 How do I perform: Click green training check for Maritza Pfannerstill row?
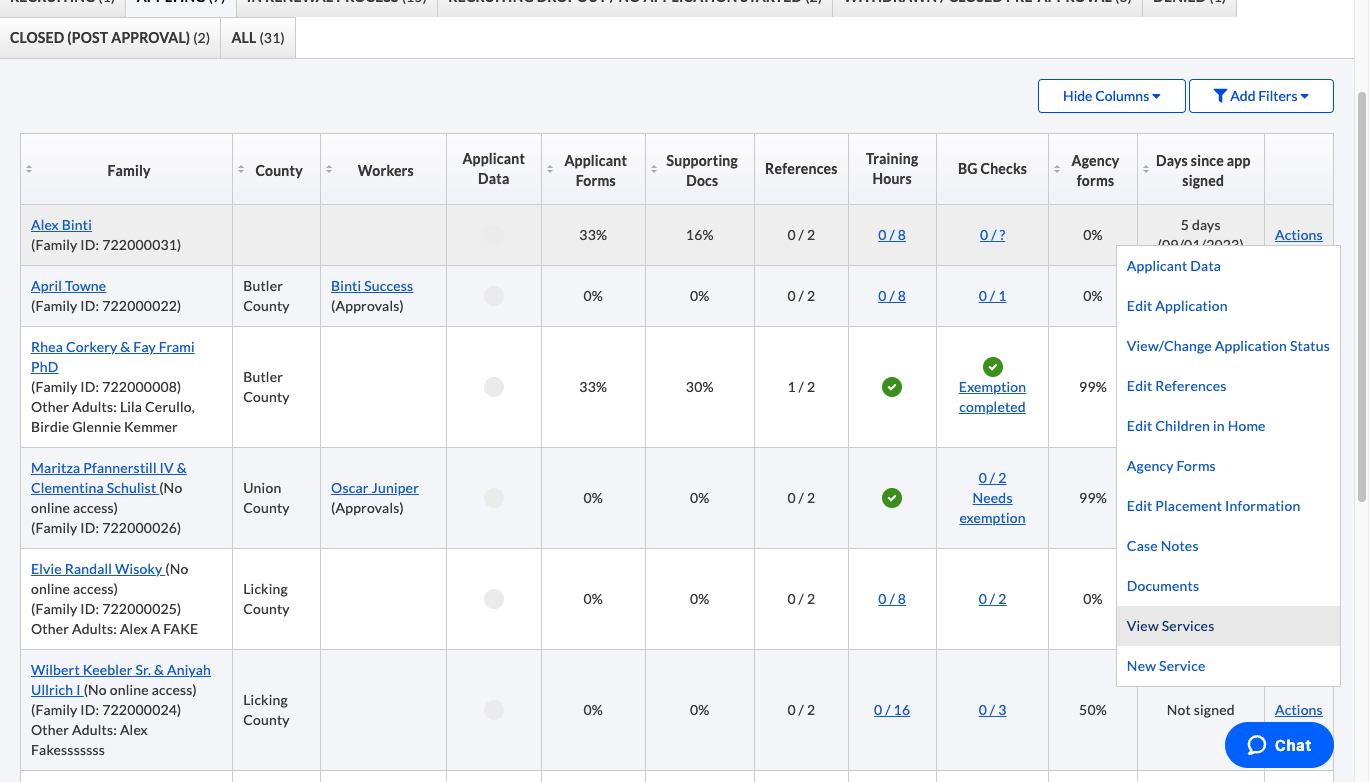pos(892,498)
